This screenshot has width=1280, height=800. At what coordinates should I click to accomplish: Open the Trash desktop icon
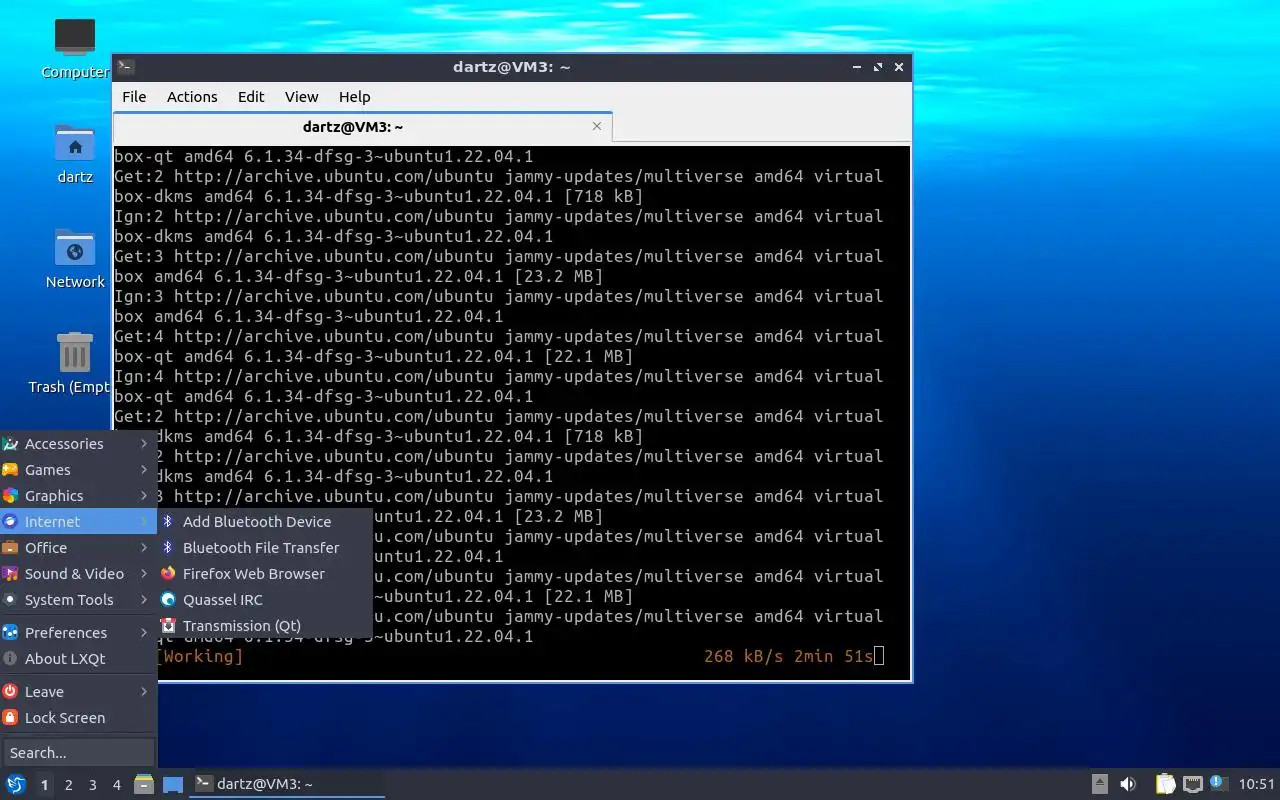tap(75, 353)
